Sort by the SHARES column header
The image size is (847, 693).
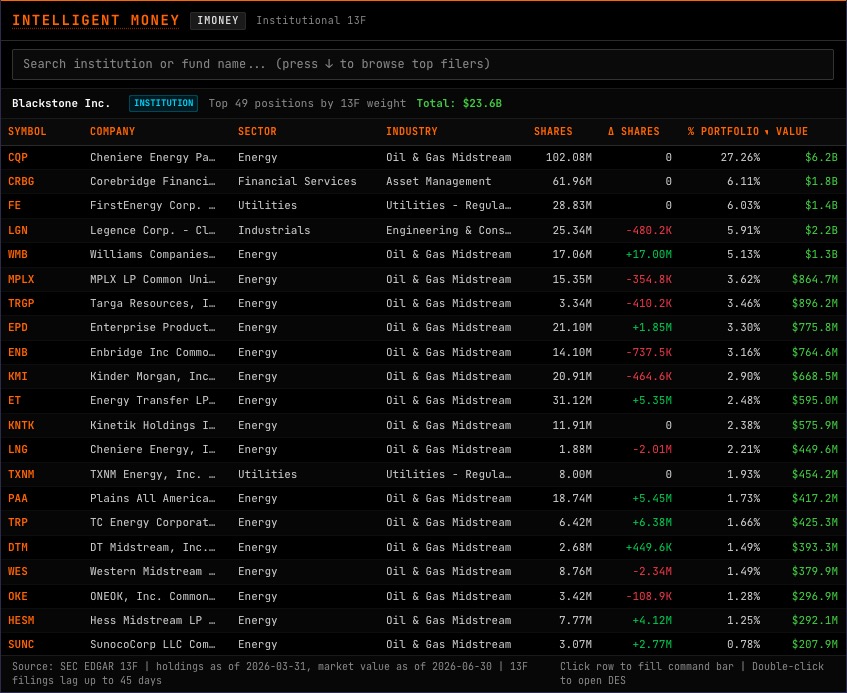(553, 131)
